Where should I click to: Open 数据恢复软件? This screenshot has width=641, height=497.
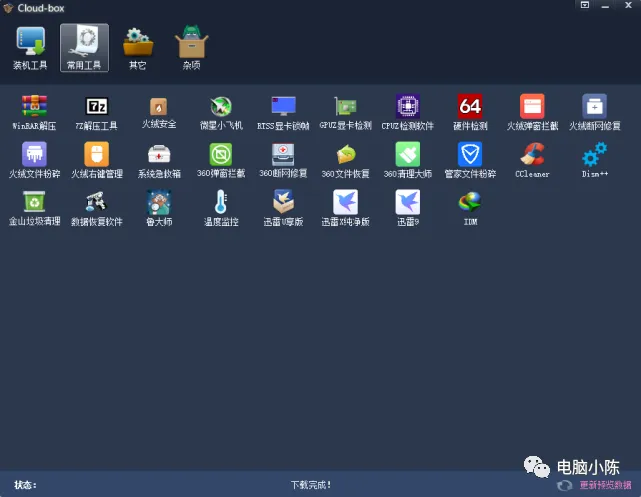click(96, 208)
